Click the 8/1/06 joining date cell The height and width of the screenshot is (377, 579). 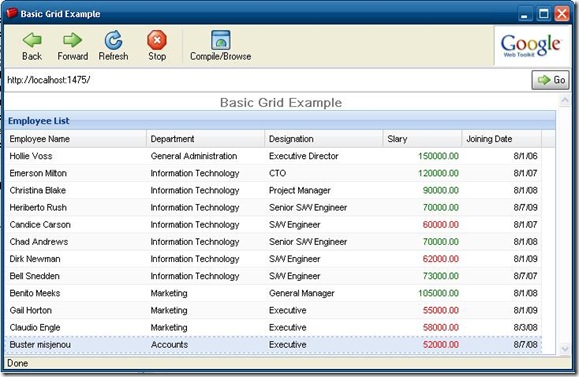525,156
